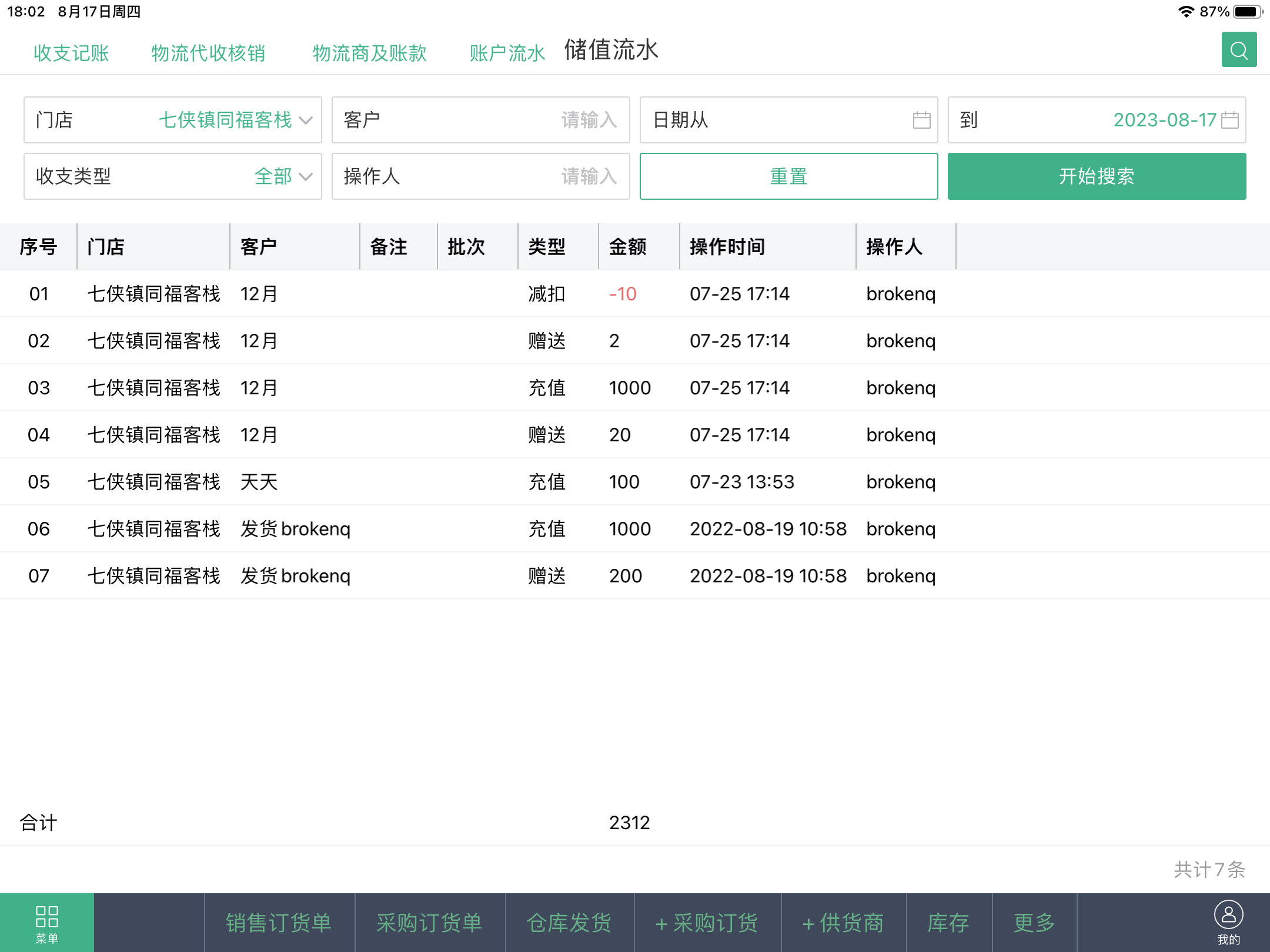Select store 七侠镇同福客栈 in row 02
This screenshot has width=1270, height=952.
(x=154, y=341)
